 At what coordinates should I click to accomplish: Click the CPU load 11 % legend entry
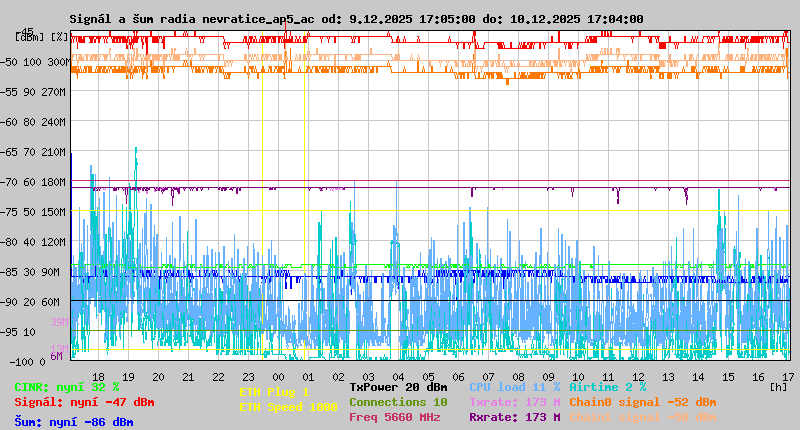coord(514,387)
